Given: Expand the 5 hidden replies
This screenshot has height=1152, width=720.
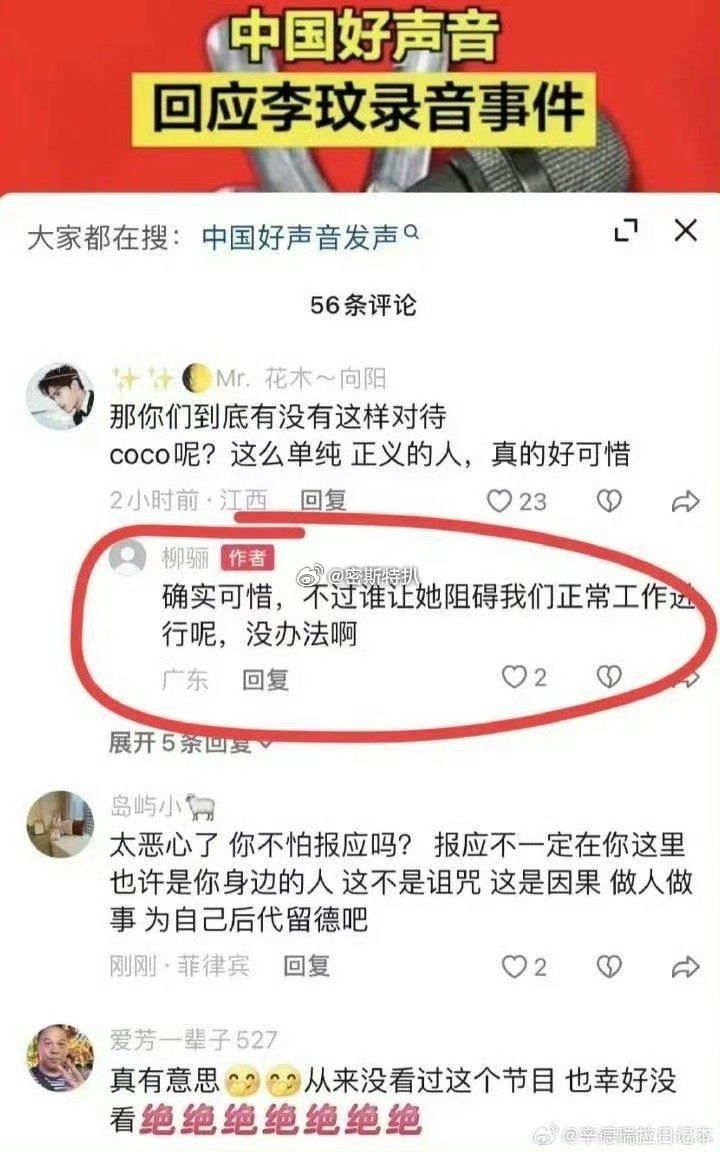Looking at the screenshot, I should tap(190, 743).
